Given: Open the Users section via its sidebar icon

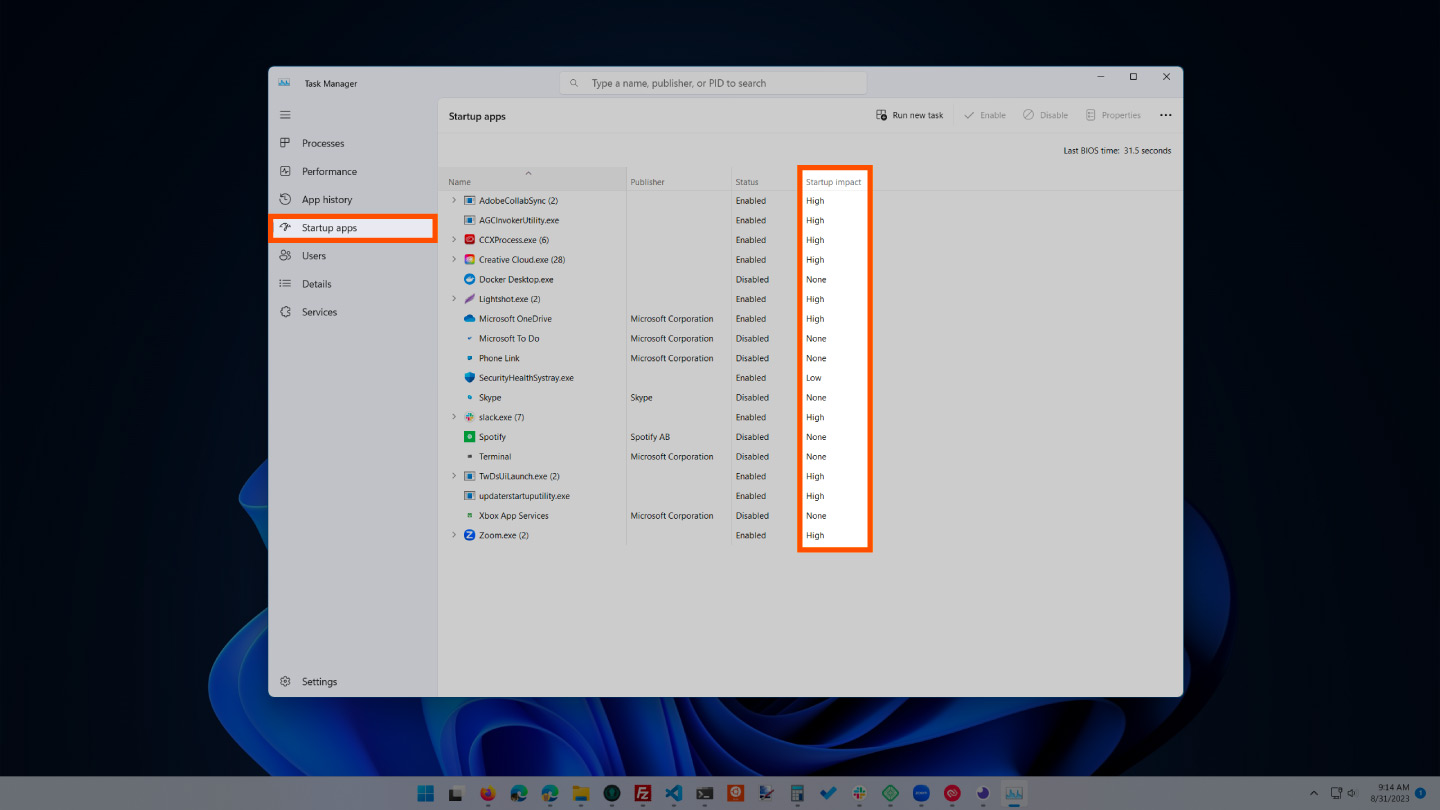Looking at the screenshot, I should click(x=285, y=255).
